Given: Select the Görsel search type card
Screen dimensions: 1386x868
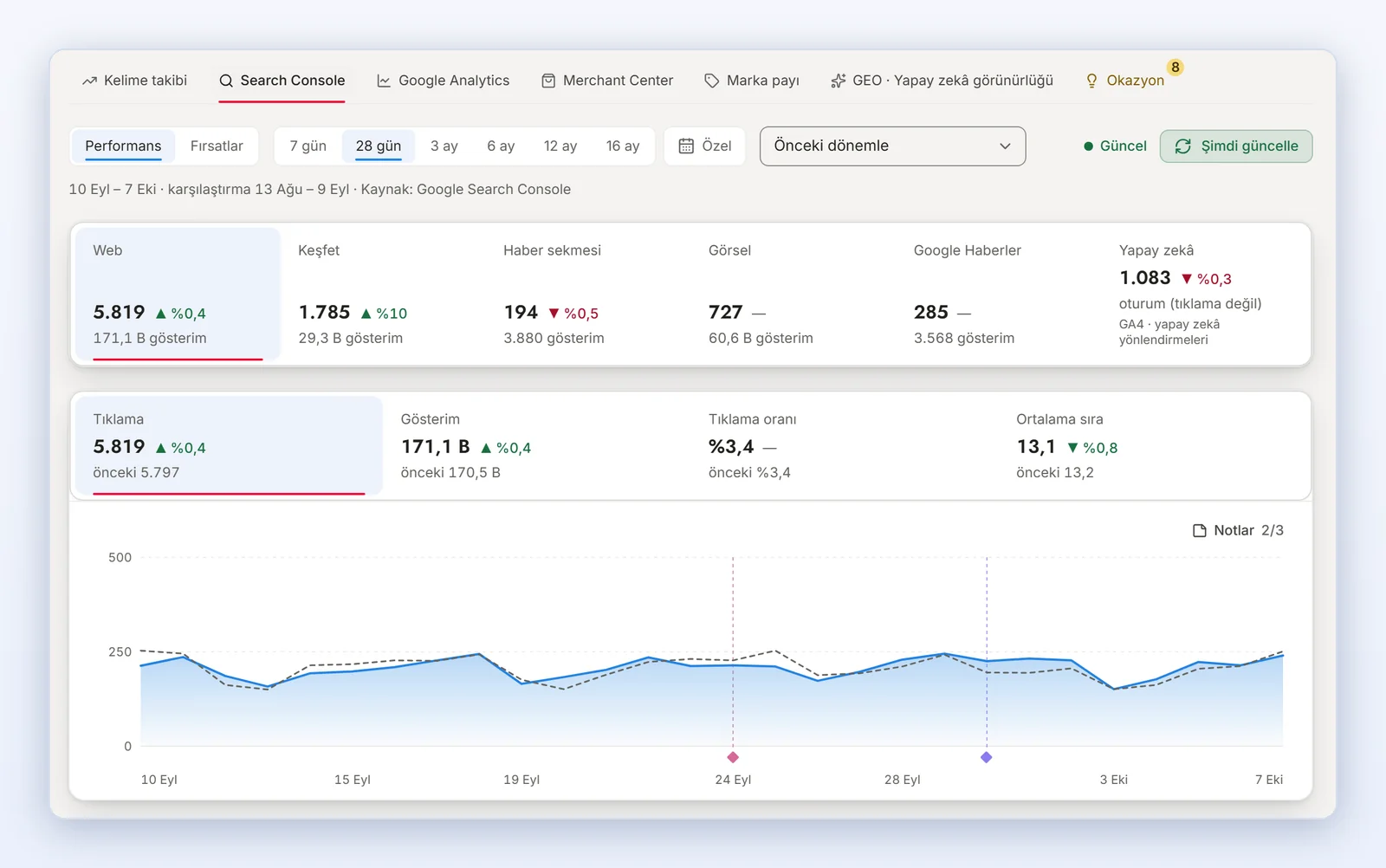Looking at the screenshot, I should pos(794,295).
